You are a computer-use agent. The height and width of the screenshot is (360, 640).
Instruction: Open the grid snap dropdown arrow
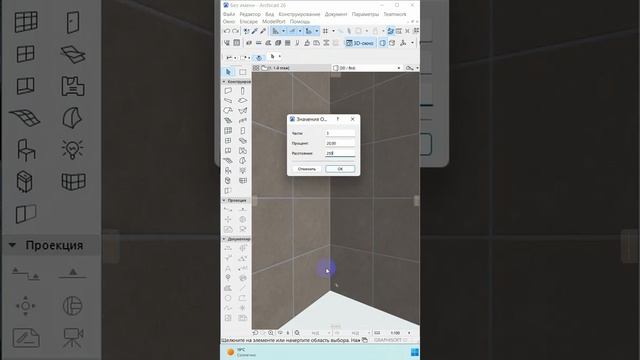tap(333, 31)
